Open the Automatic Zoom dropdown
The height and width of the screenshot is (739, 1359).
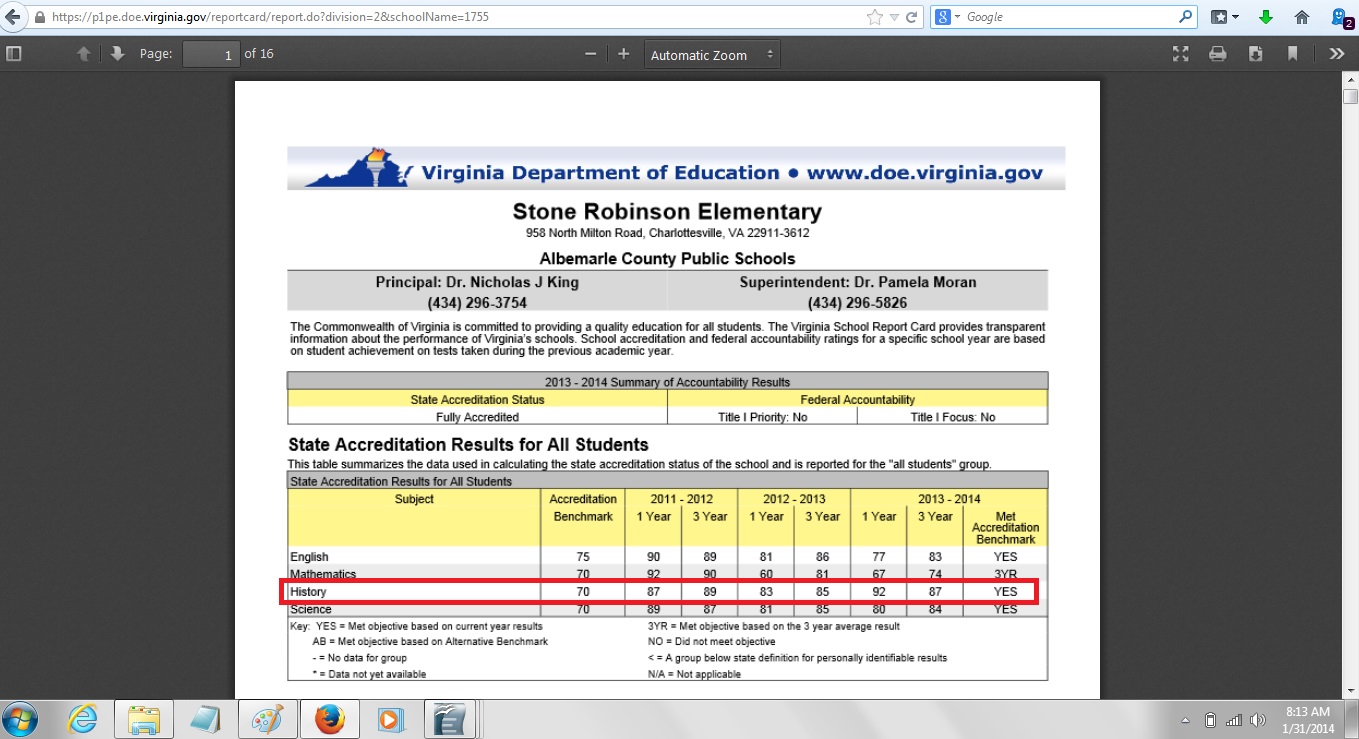(x=712, y=55)
